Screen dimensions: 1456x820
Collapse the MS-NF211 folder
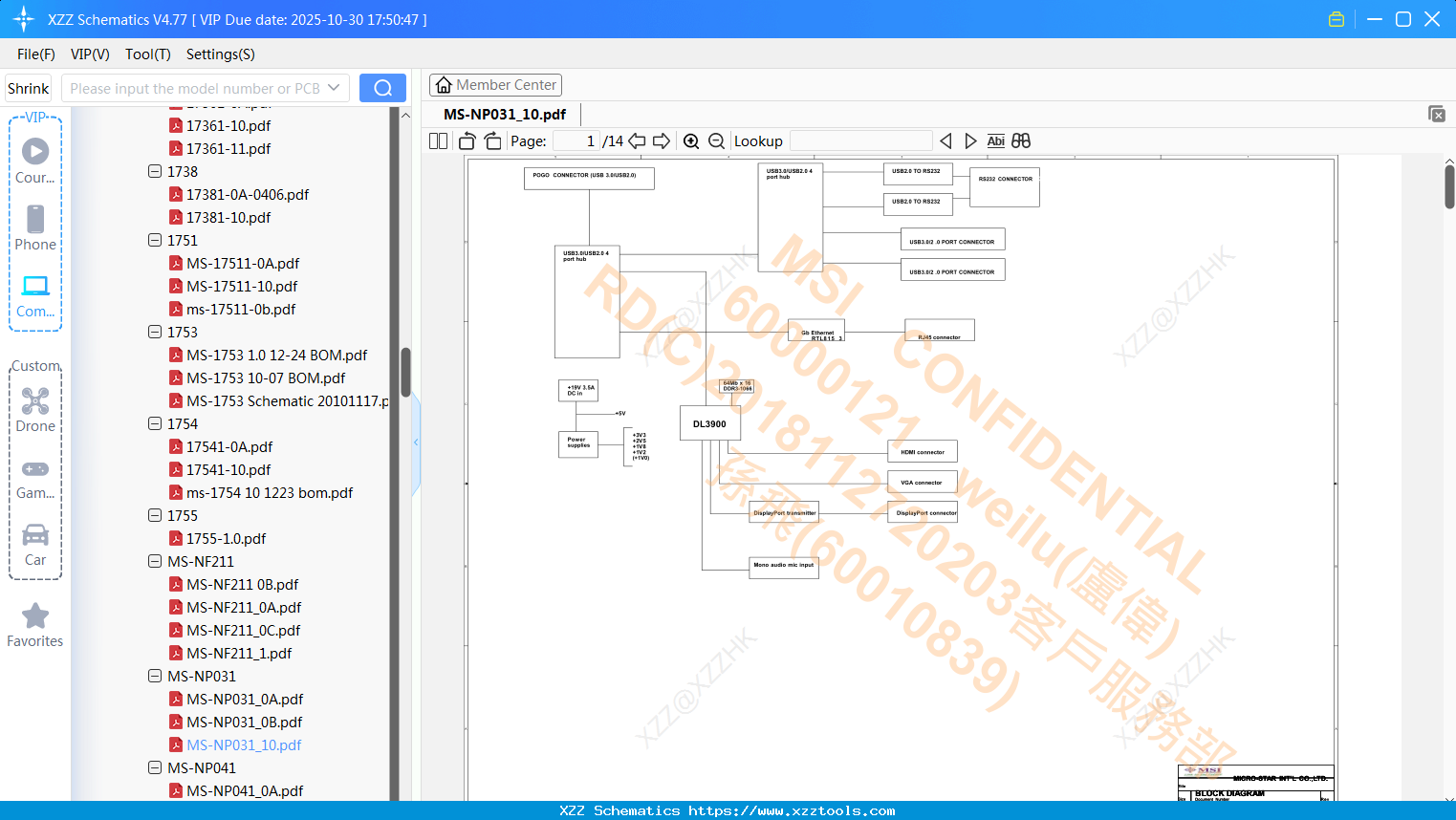click(155, 561)
